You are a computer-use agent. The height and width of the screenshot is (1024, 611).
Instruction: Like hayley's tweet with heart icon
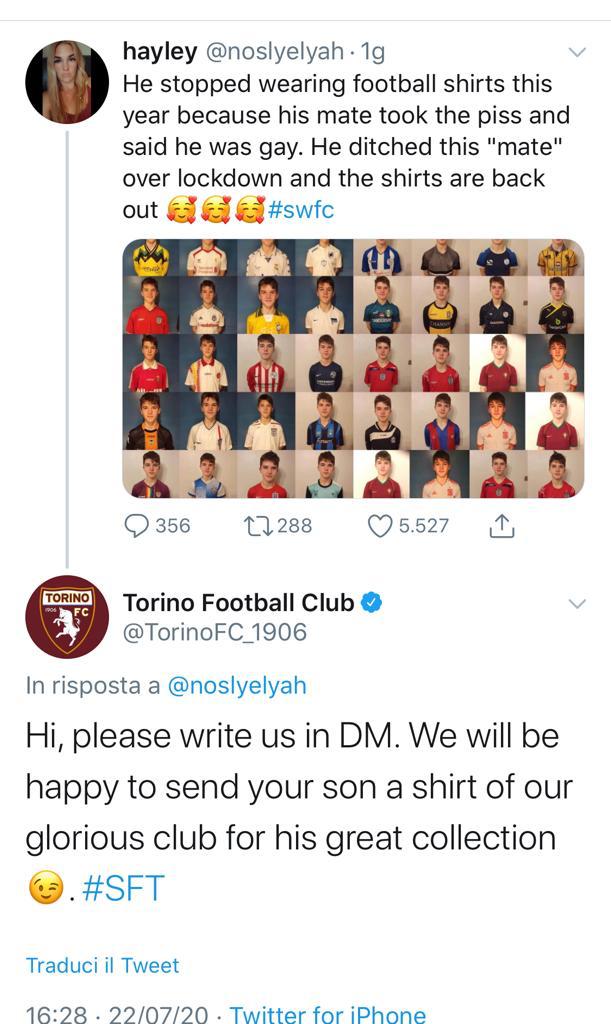380,525
